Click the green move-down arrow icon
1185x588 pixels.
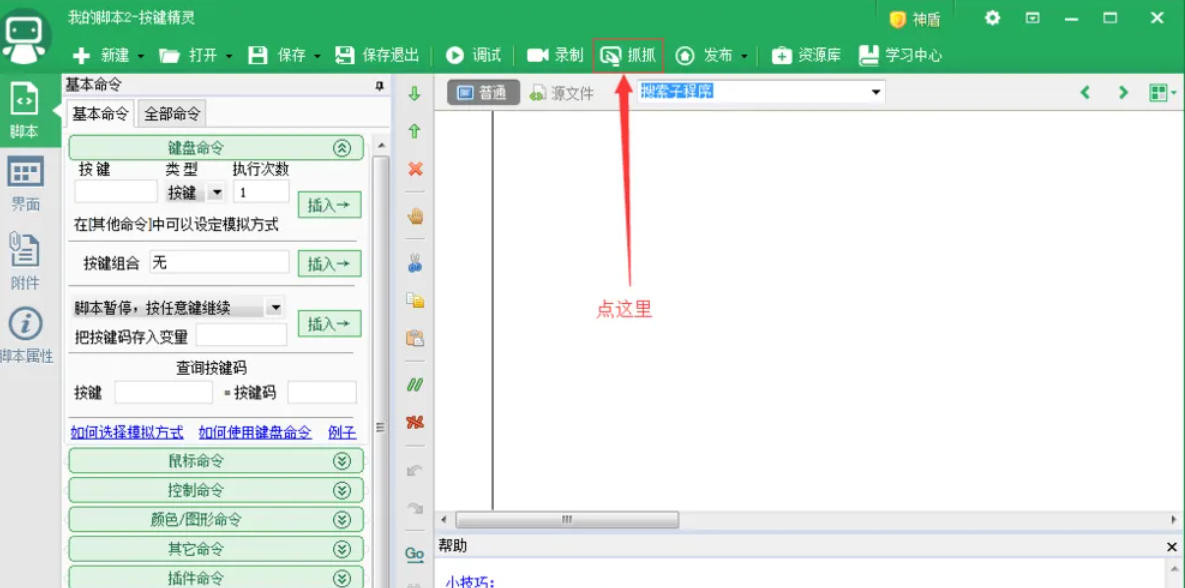coord(414,92)
